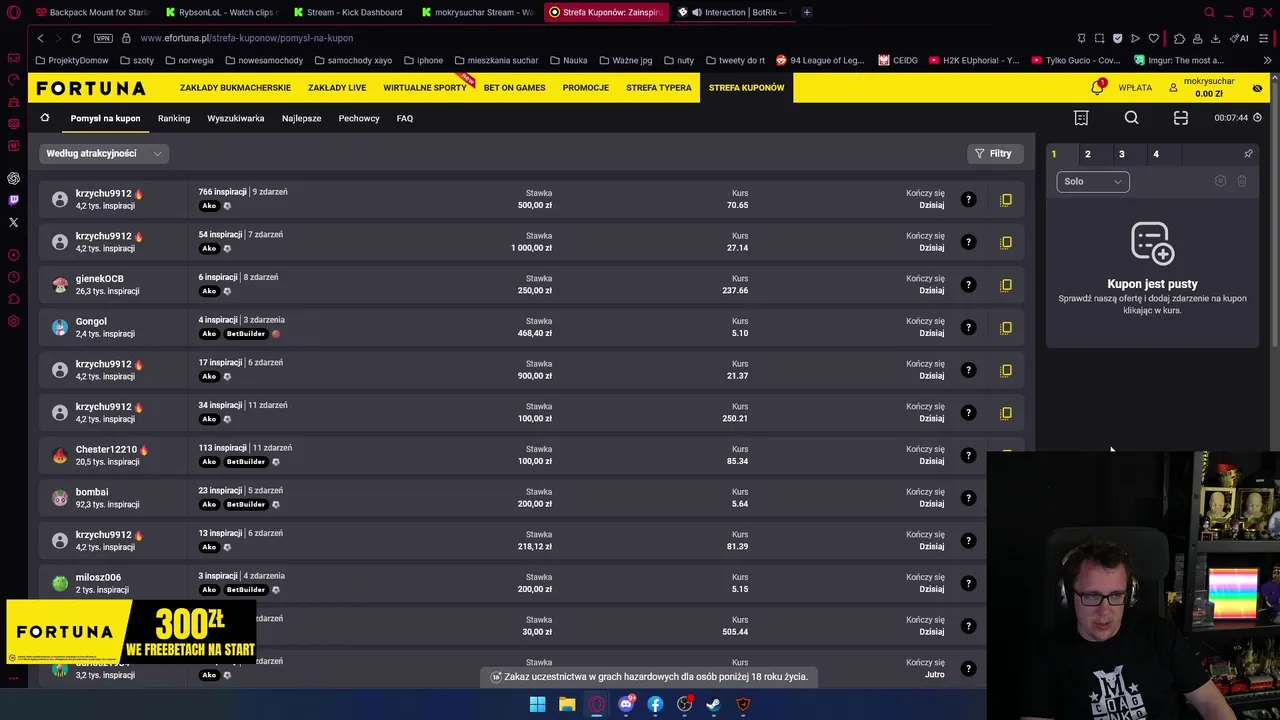Screen dimensions: 1280x720
Task: Open the Filtry filter button
Action: click(x=994, y=153)
